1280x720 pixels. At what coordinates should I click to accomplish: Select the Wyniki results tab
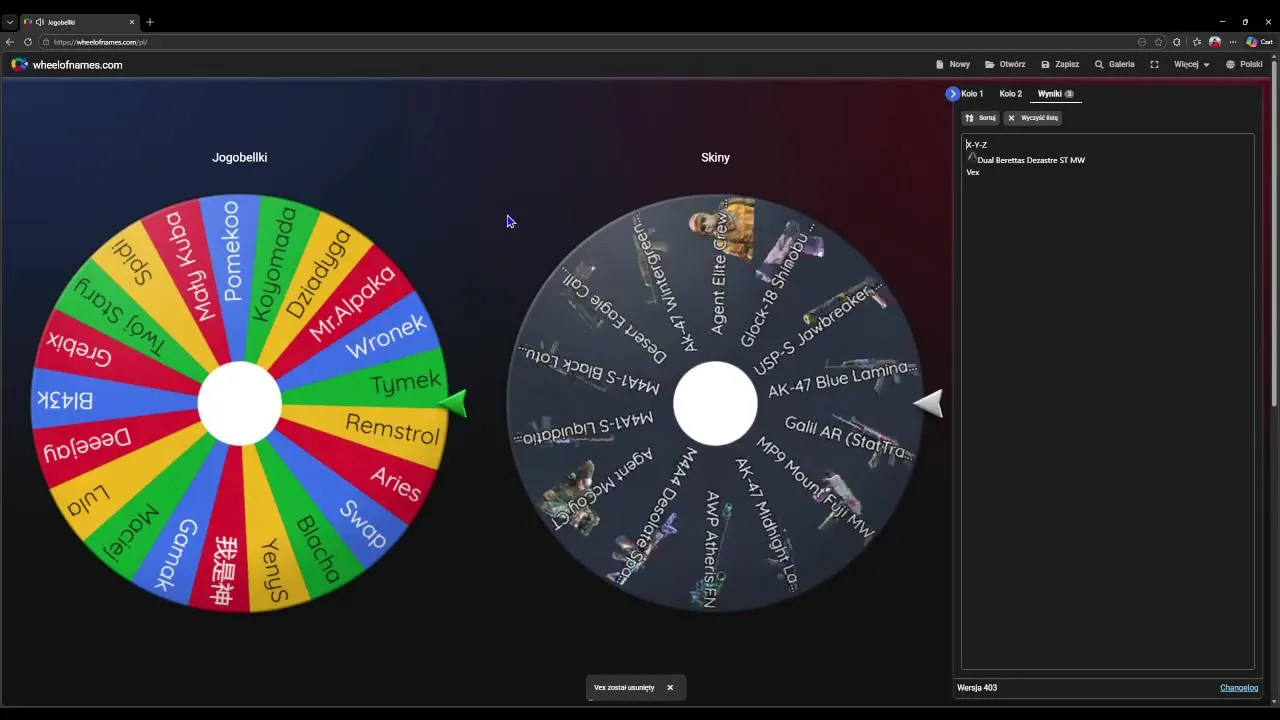click(x=1055, y=94)
